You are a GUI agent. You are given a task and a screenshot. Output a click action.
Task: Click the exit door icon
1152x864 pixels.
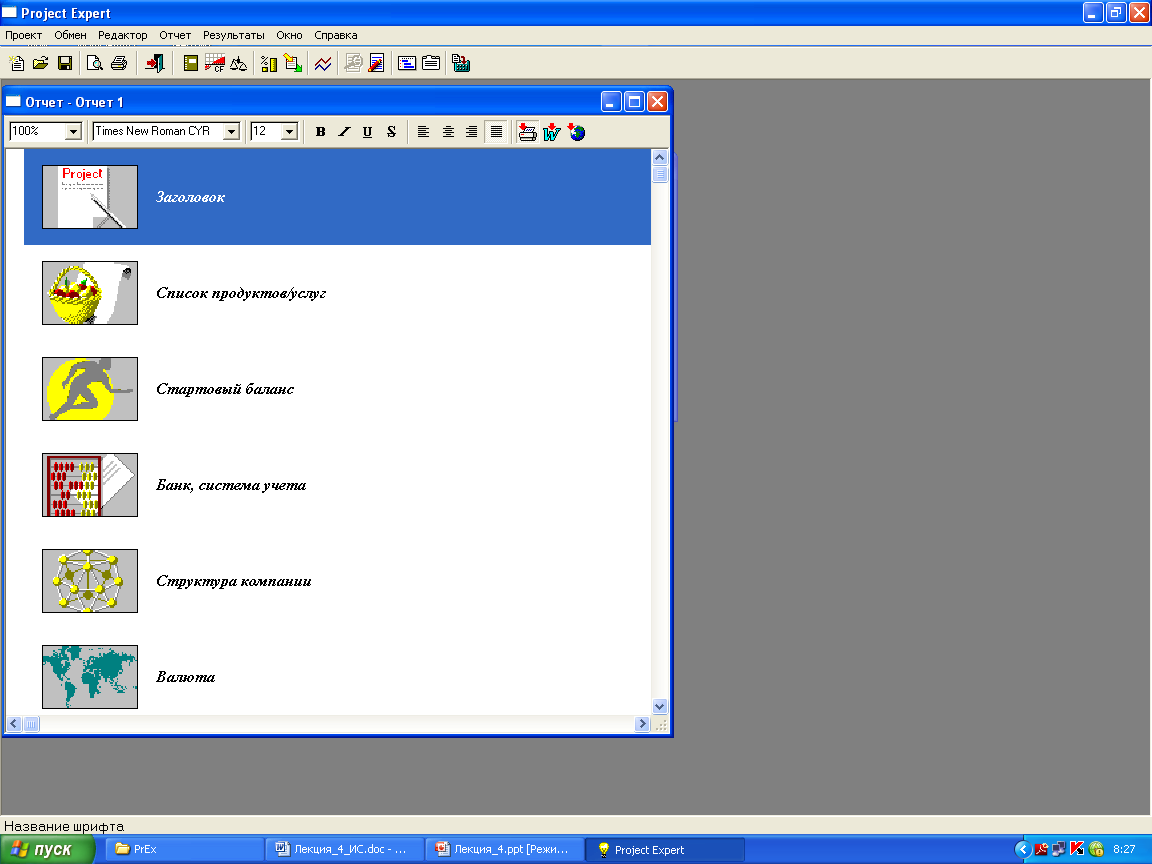[154, 64]
